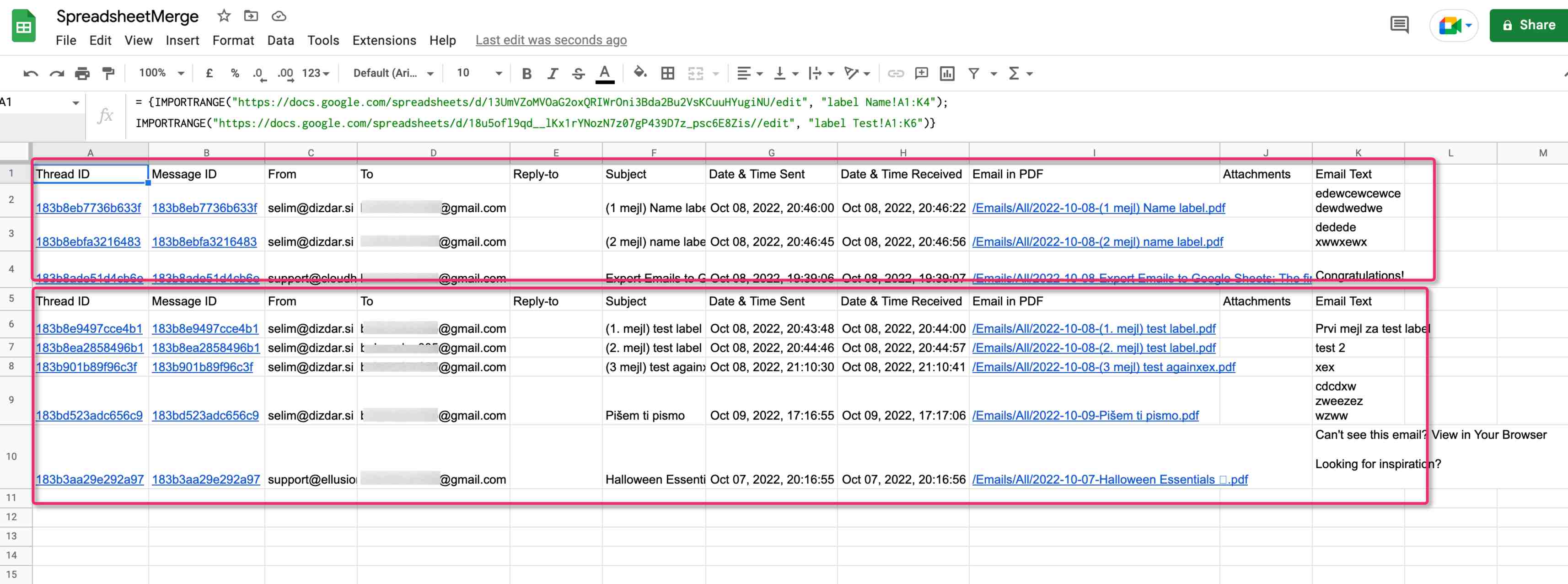Click the insert link icon
1568x584 pixels.
click(x=896, y=74)
